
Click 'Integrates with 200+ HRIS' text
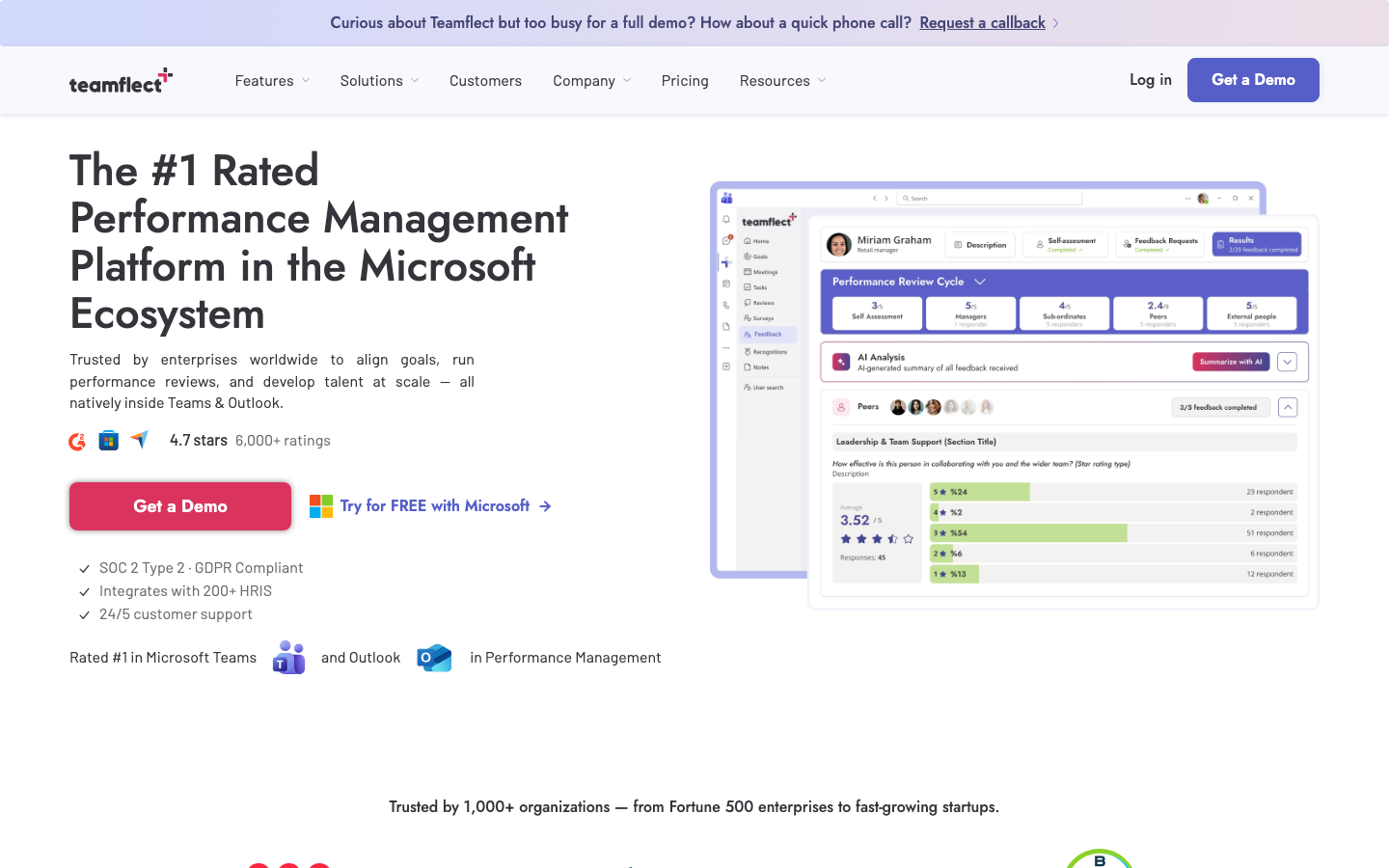pyautogui.click(x=185, y=591)
